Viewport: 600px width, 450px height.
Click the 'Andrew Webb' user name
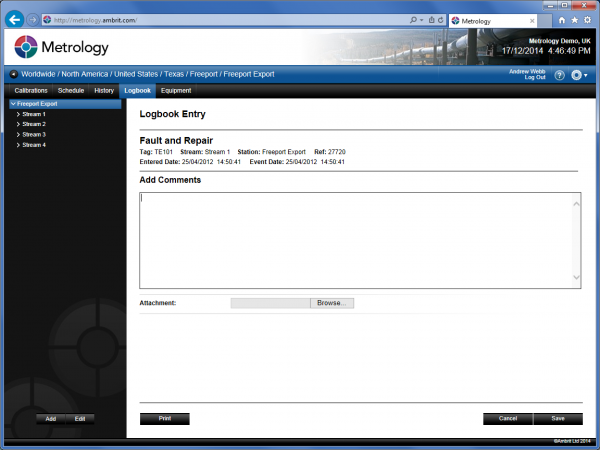pyautogui.click(x=527, y=72)
